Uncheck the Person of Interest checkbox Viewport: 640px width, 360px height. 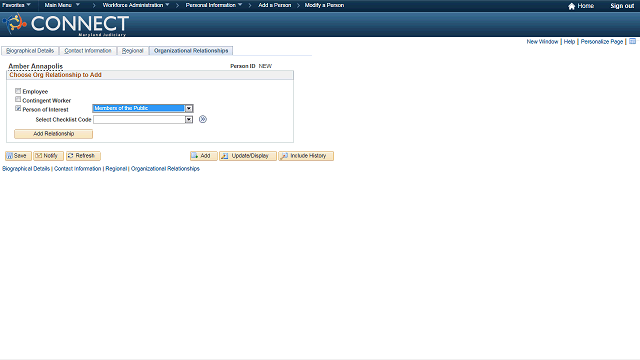pos(18,109)
